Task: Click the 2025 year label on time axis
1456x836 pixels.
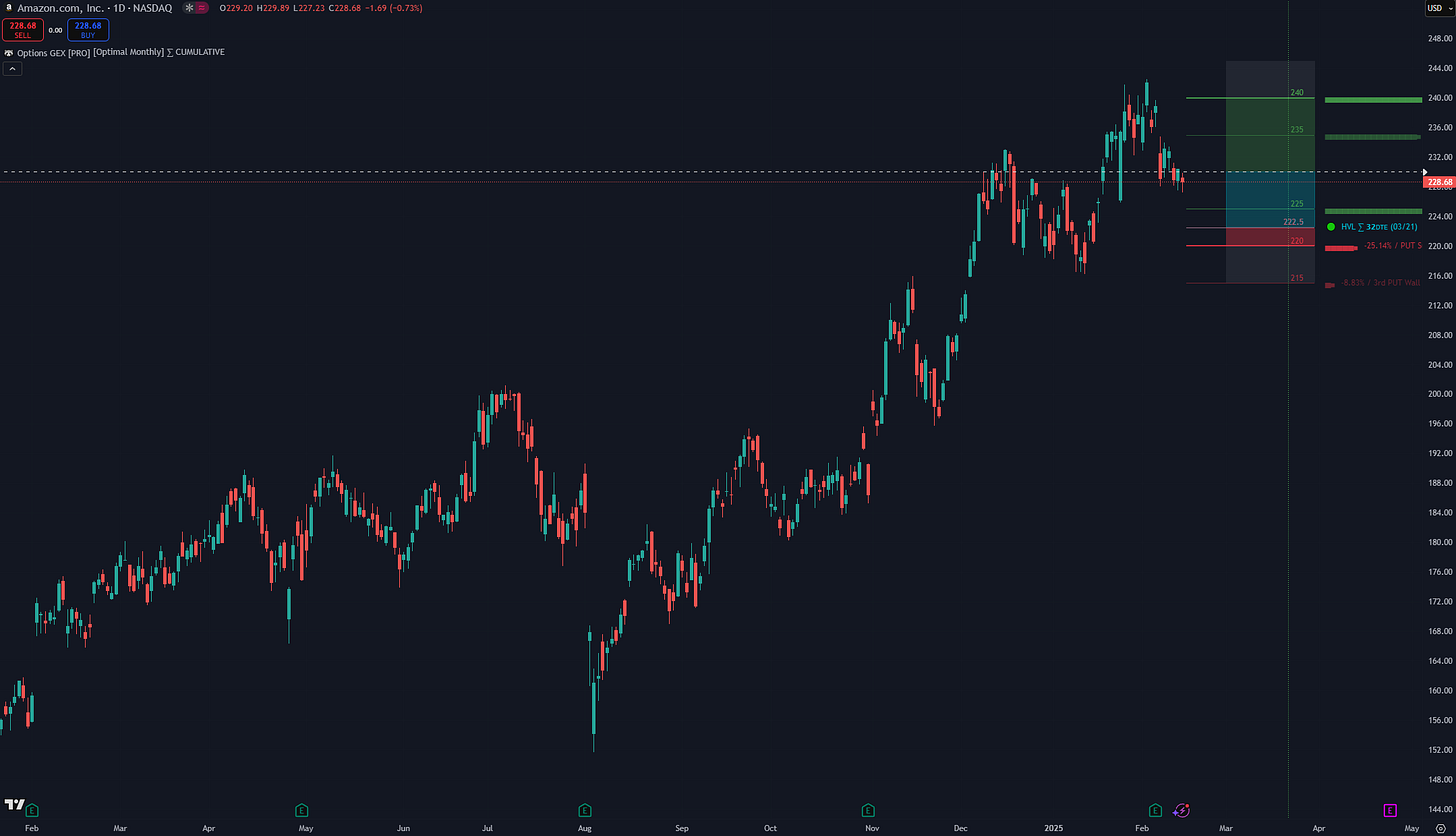Action: (1054, 828)
